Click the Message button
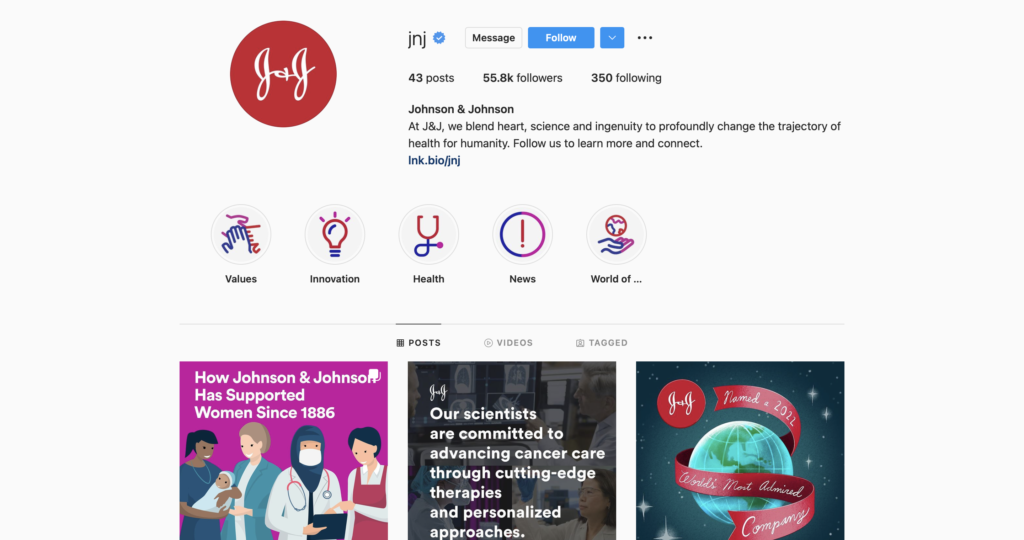The image size is (1024, 540). [x=494, y=38]
